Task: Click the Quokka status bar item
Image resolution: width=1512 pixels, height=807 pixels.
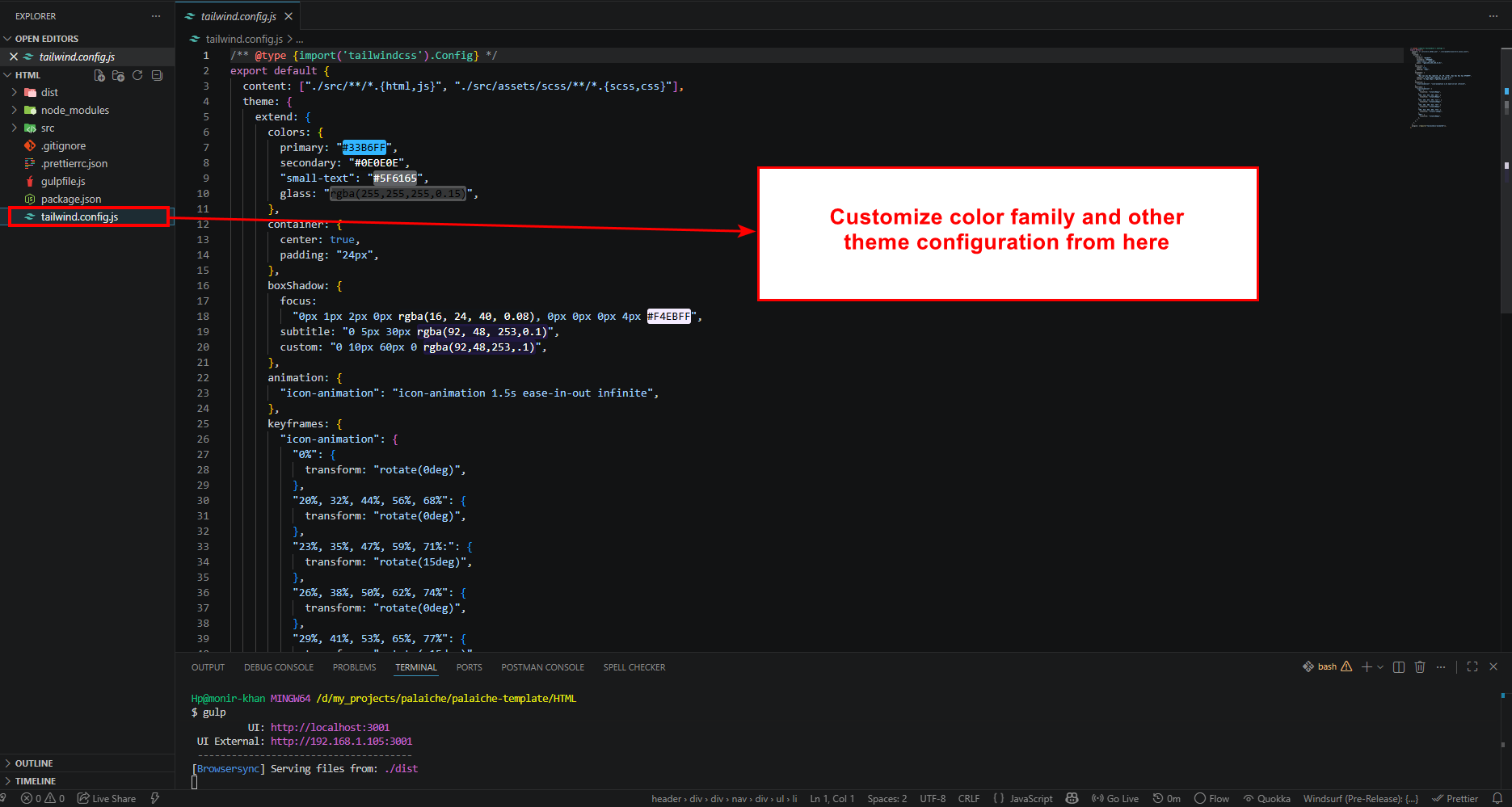Action: 1267,799
